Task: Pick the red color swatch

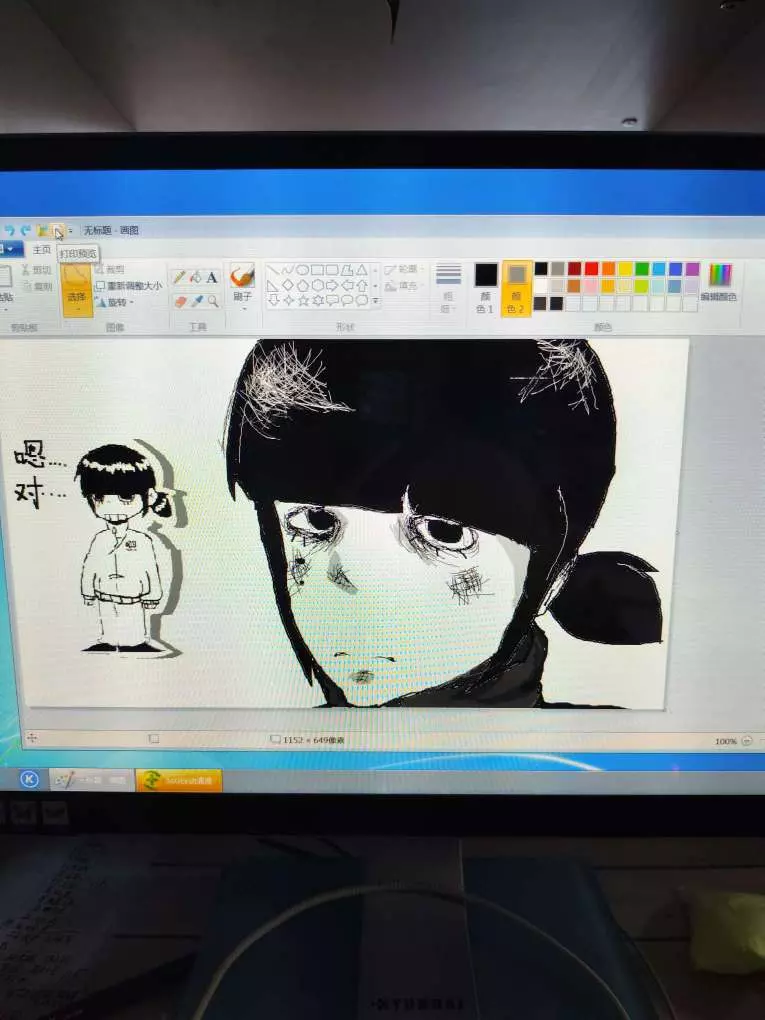Action: 591,269
